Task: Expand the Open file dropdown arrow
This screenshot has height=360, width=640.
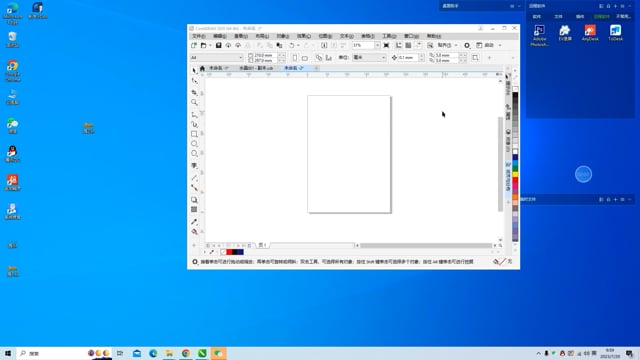Action: tap(210, 45)
